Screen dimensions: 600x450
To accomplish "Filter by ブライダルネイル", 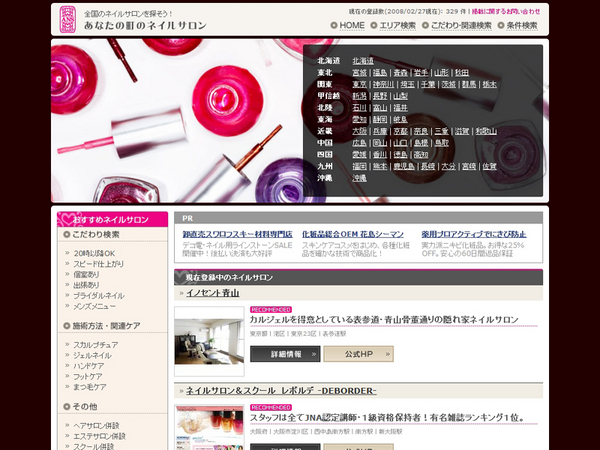I will click(99, 296).
